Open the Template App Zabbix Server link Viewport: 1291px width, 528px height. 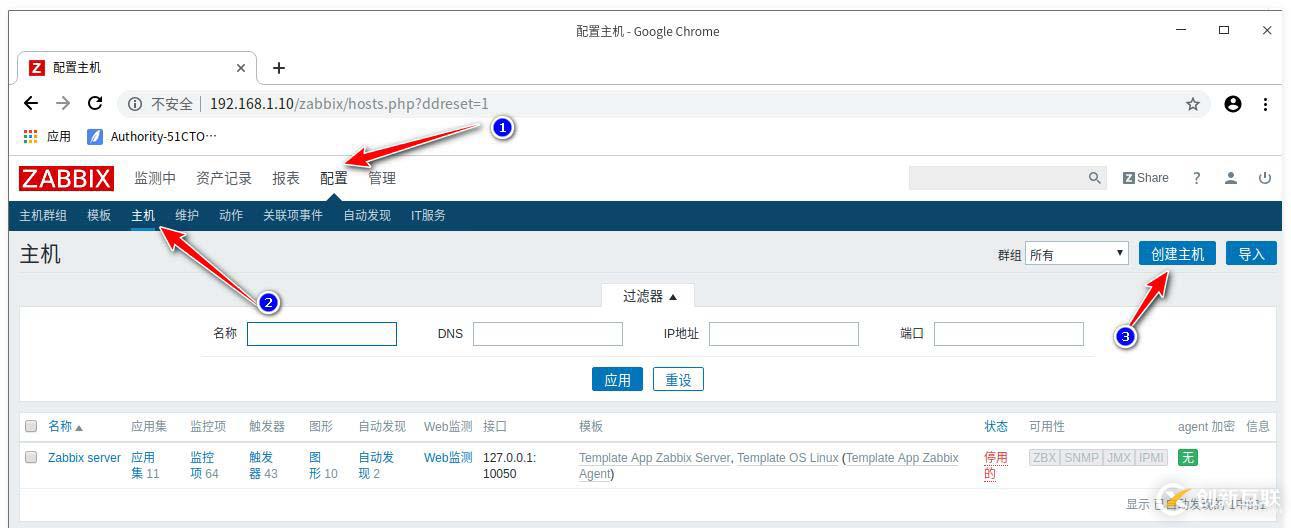pos(655,458)
